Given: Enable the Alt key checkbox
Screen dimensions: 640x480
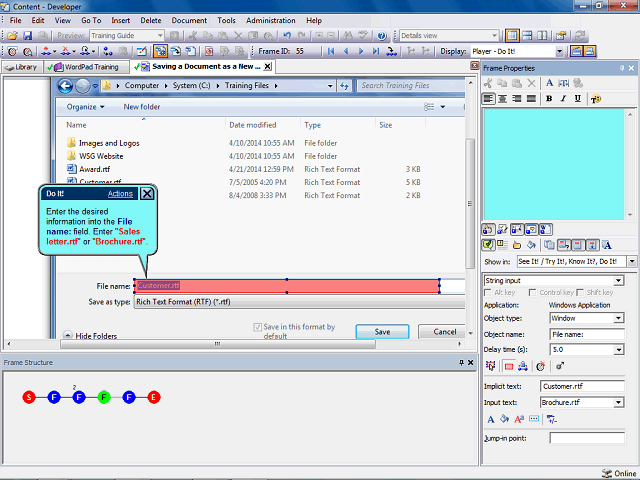Looking at the screenshot, I should (487, 293).
